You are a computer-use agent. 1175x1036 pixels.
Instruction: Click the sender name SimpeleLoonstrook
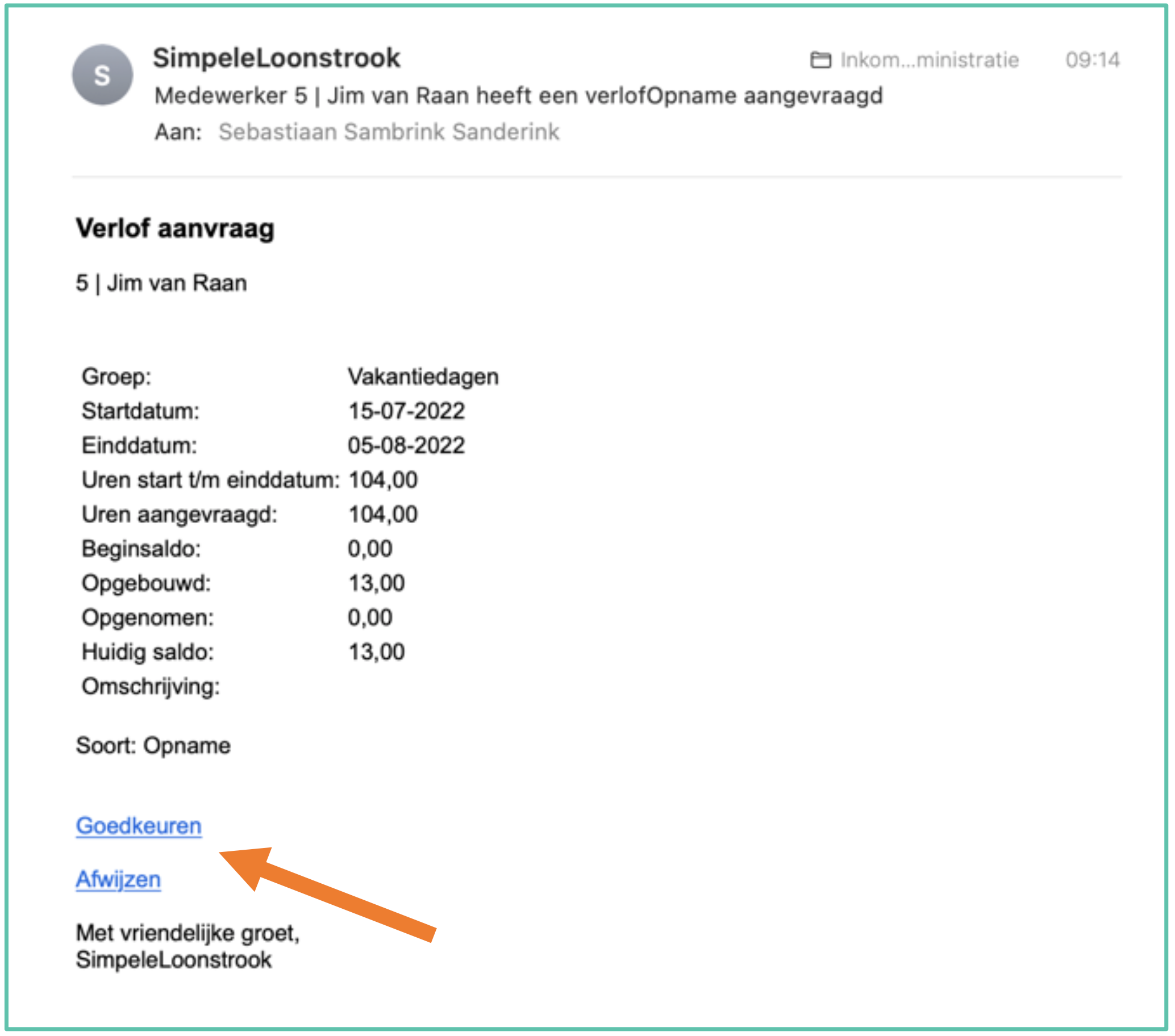coord(277,58)
